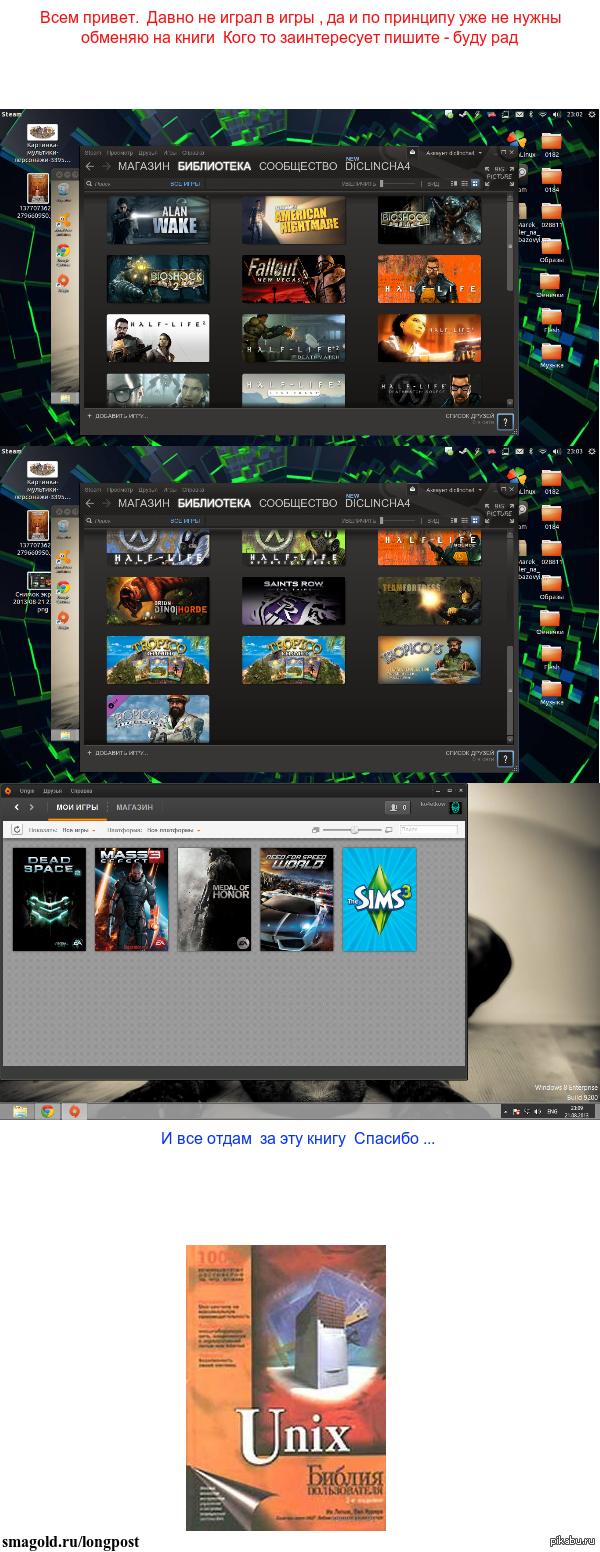Adjust the Origin cover size slider
Screen dimensions: 600x1552
[x=352, y=830]
